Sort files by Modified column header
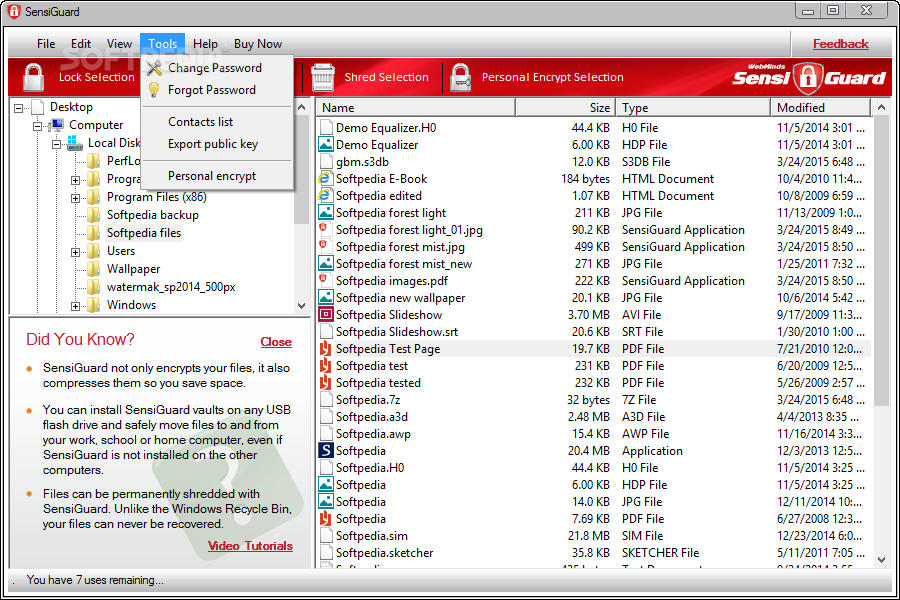 click(821, 107)
